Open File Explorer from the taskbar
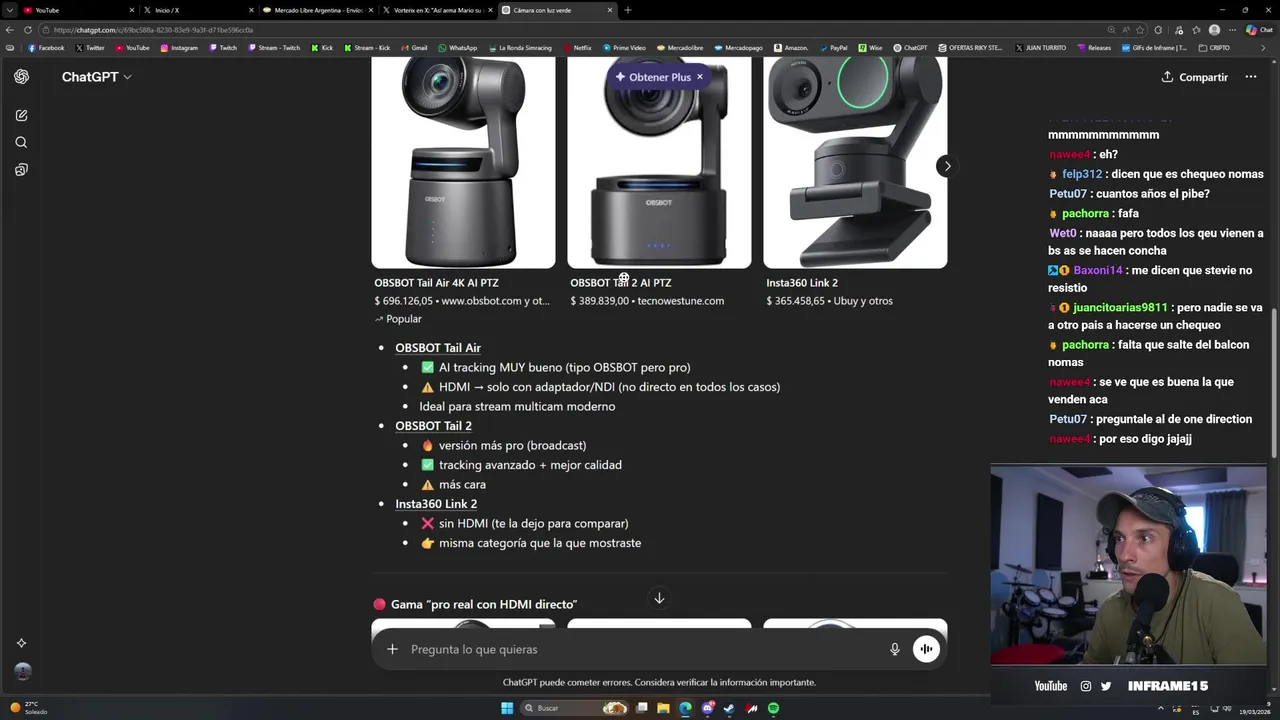 point(663,708)
